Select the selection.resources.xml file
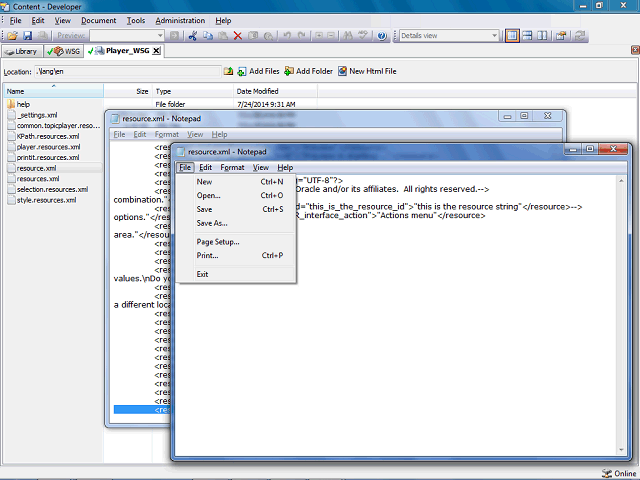 [52, 189]
